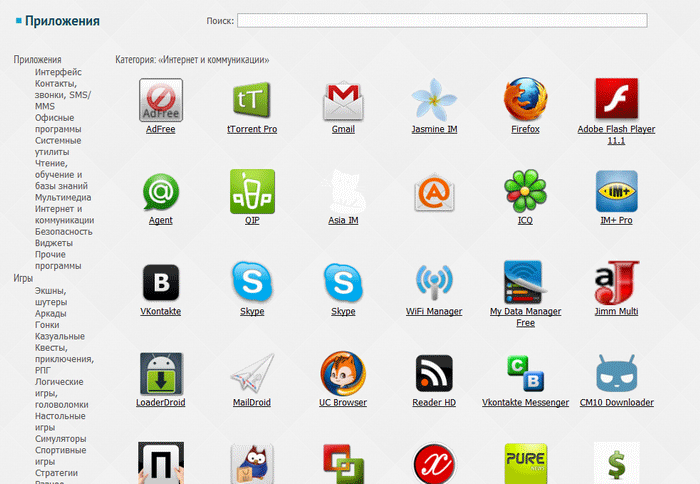Select the Виджеты category
This screenshot has width=700, height=484.
click(54, 243)
